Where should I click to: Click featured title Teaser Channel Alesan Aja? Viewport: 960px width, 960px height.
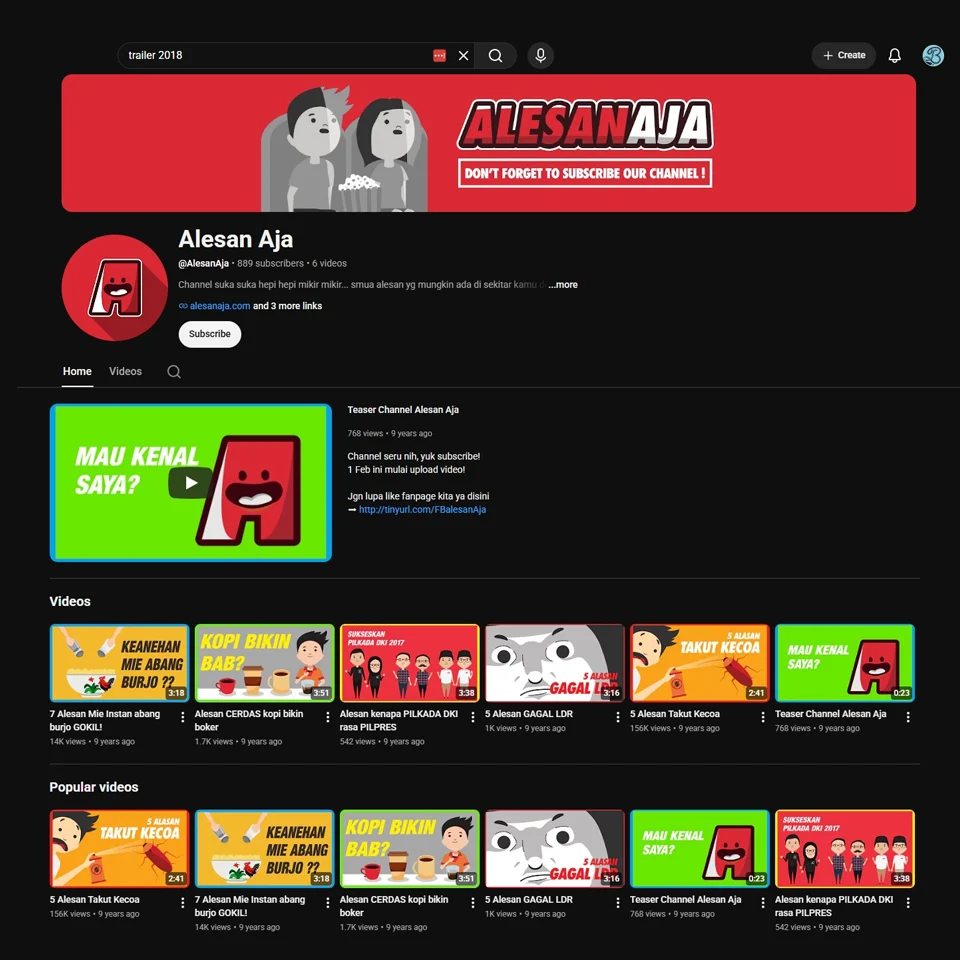coord(403,410)
